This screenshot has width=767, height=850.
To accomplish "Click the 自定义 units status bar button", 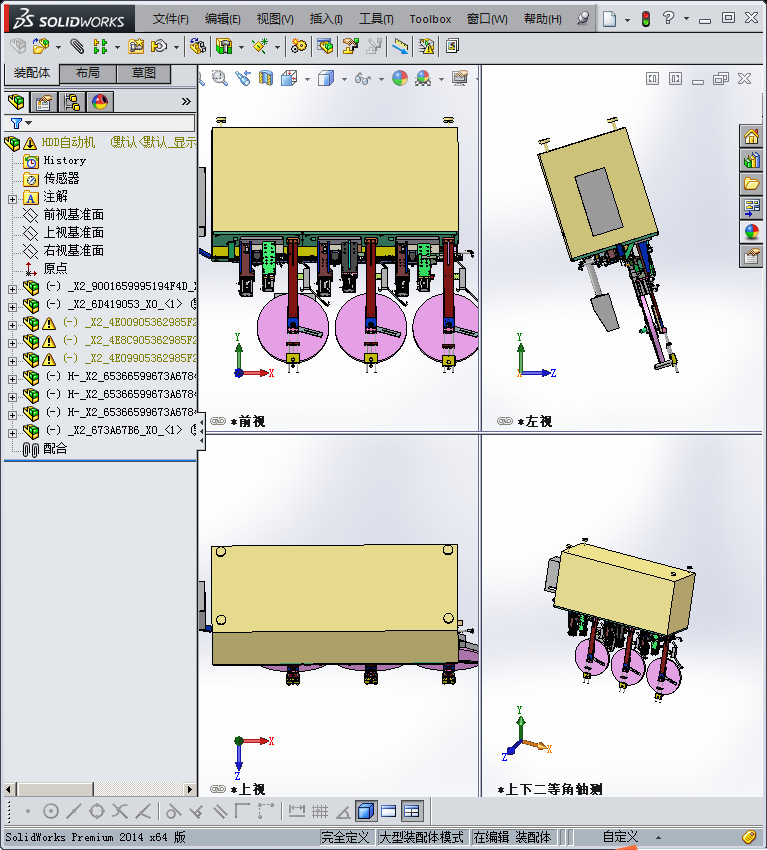I will (x=620, y=837).
